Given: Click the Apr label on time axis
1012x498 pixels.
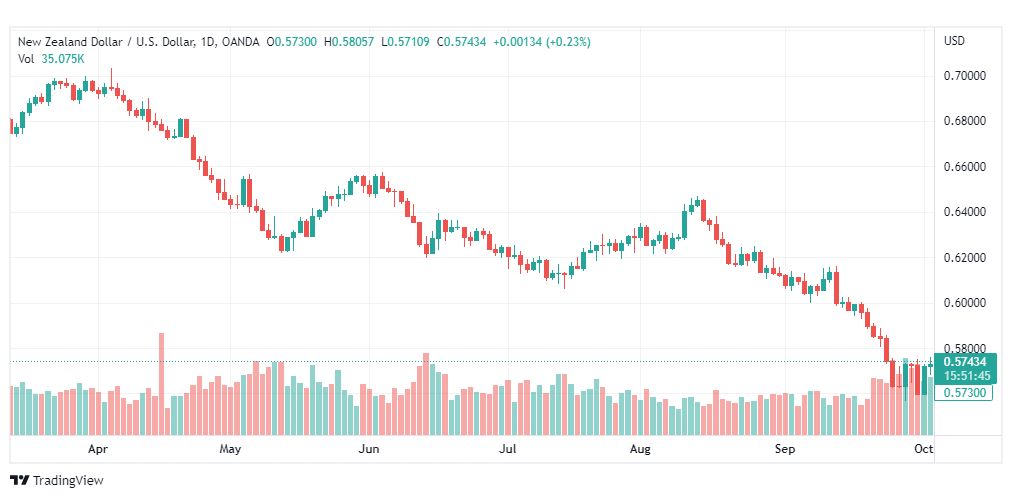Looking at the screenshot, I should pyautogui.click(x=97, y=450).
